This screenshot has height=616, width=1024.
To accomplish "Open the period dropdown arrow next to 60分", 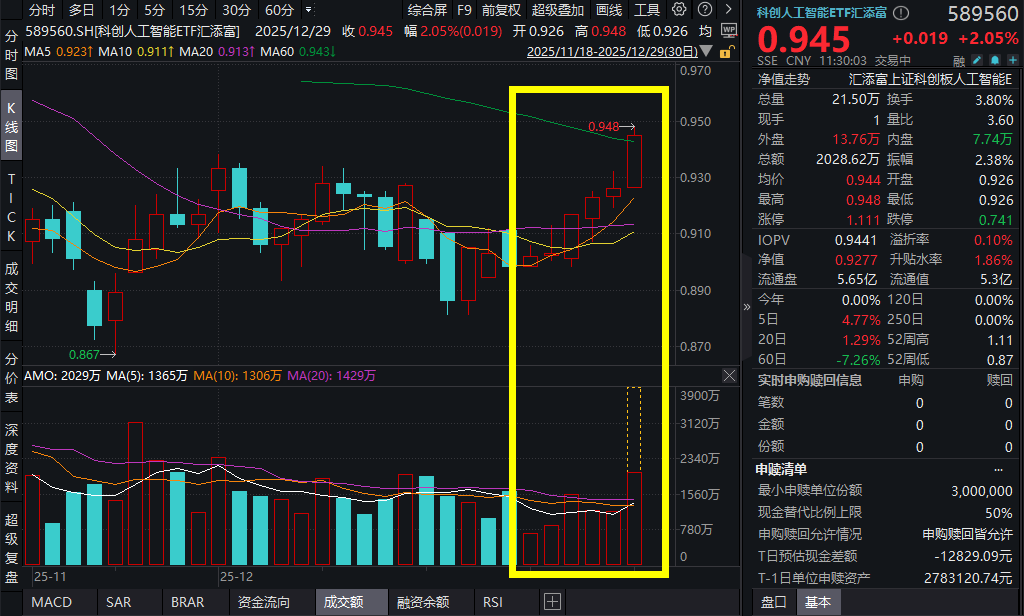I will [308, 9].
